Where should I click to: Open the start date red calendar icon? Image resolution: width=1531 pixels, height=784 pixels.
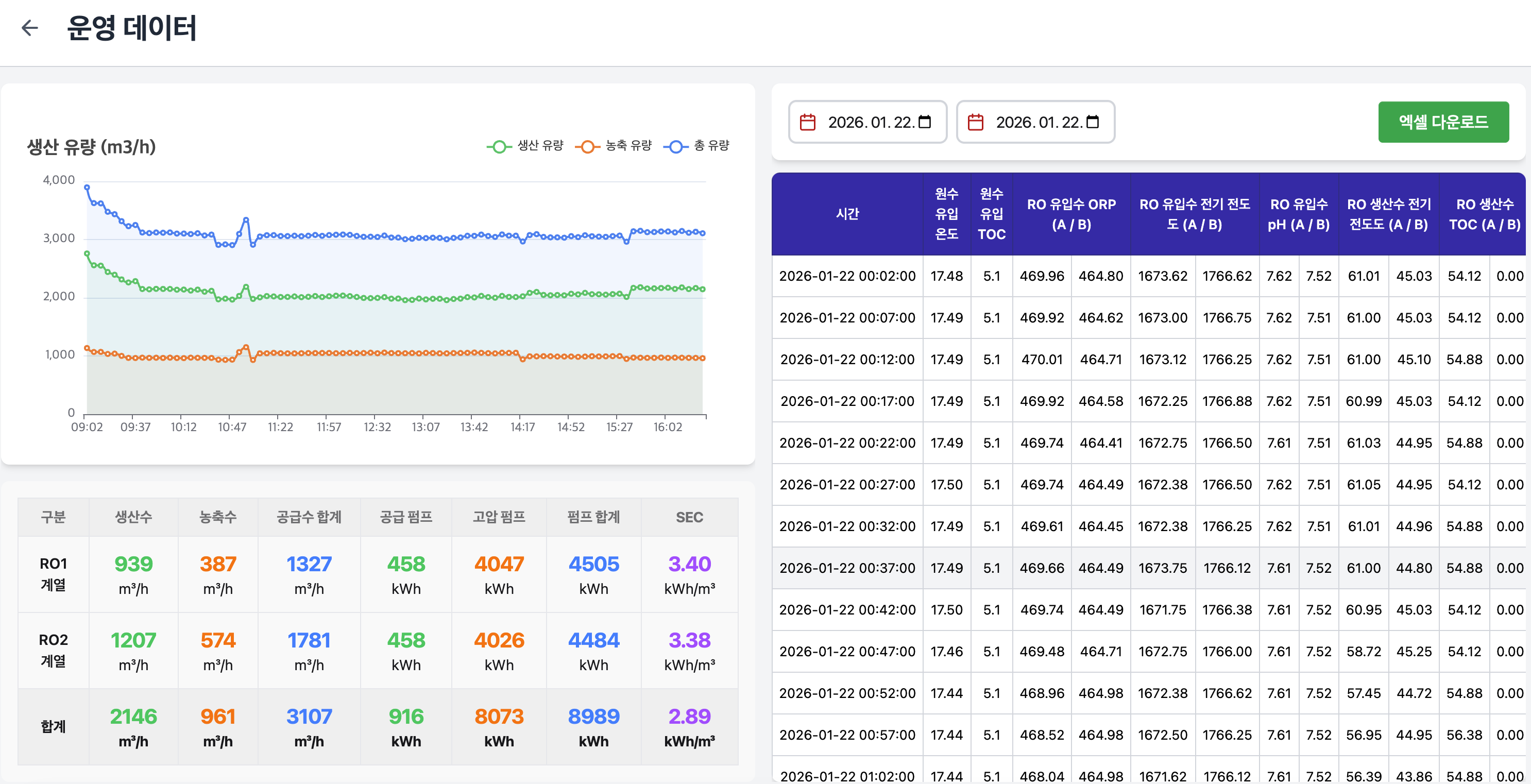(x=807, y=122)
